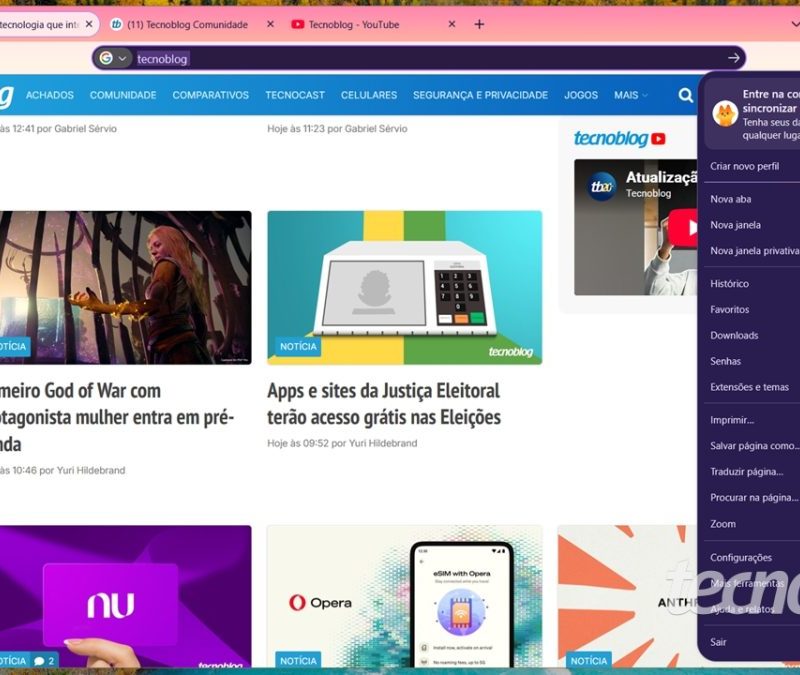This screenshot has height=675, width=800.
Task: Click Hoje às 11:23 por Gabriel Sérvio
Action: (x=337, y=129)
